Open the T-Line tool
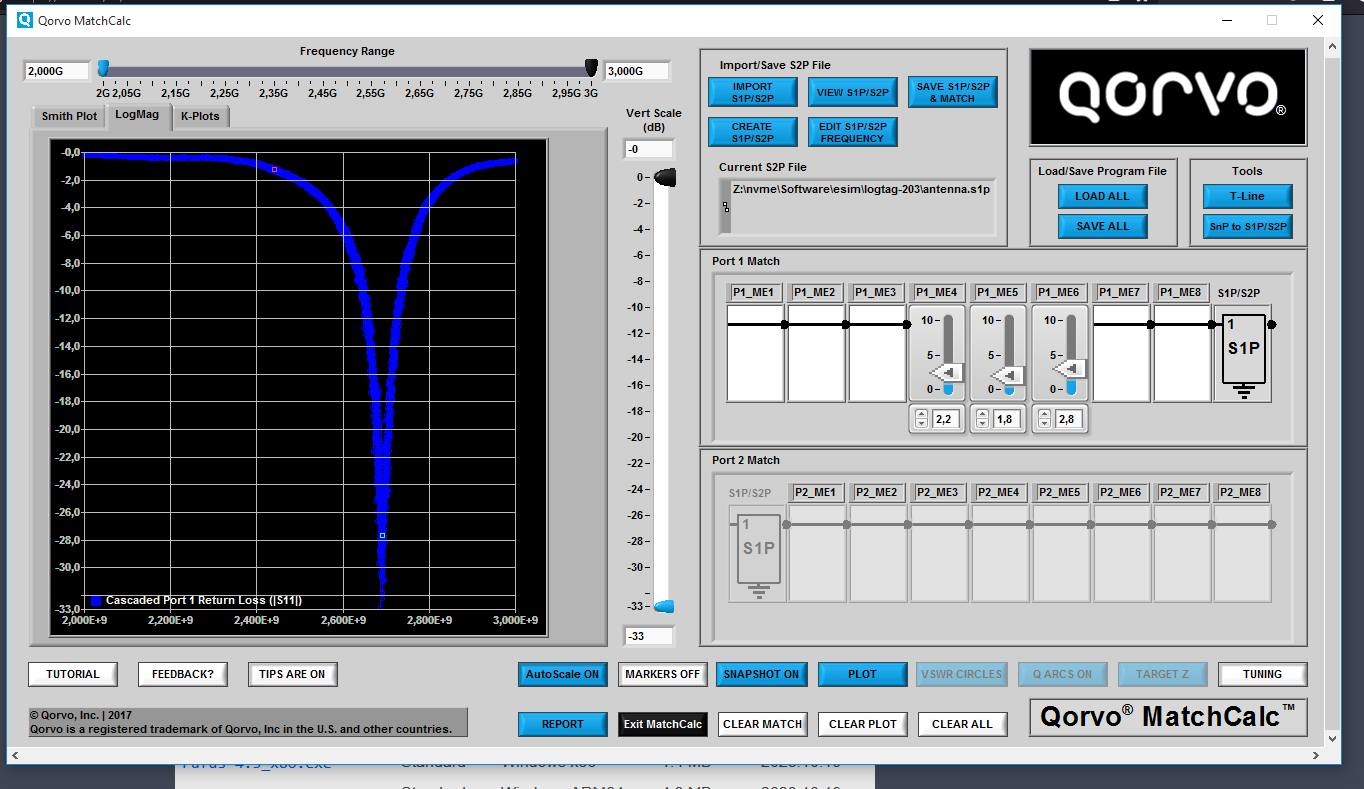1364x789 pixels. [1247, 196]
